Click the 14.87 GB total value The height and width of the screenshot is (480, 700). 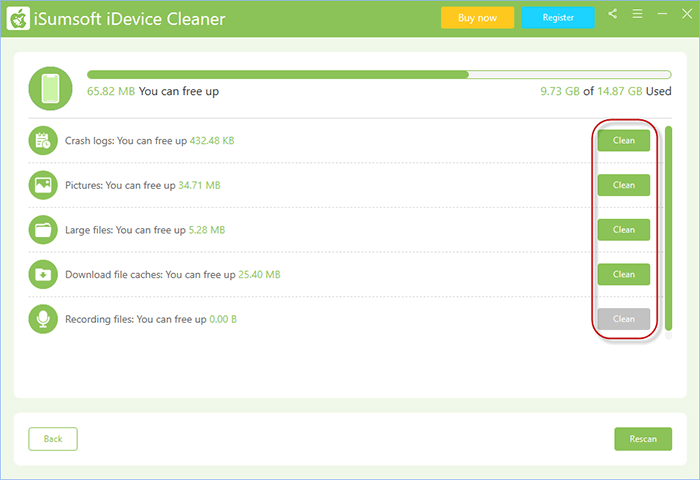620,92
